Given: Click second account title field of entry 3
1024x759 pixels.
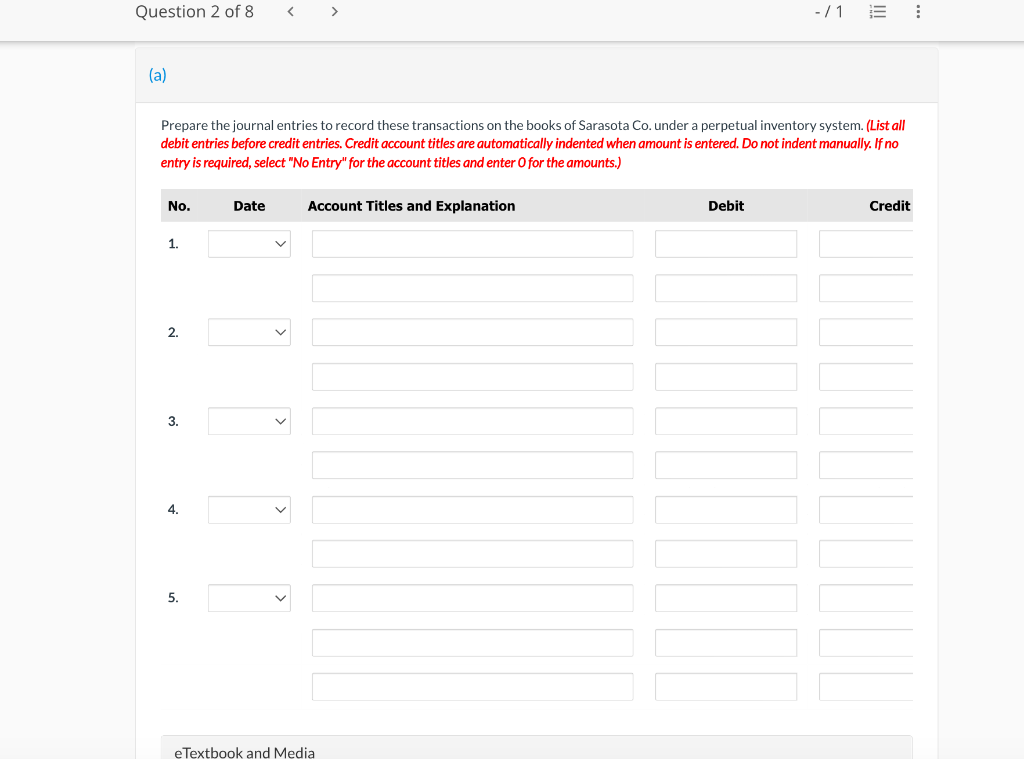Looking at the screenshot, I should click(x=473, y=465).
